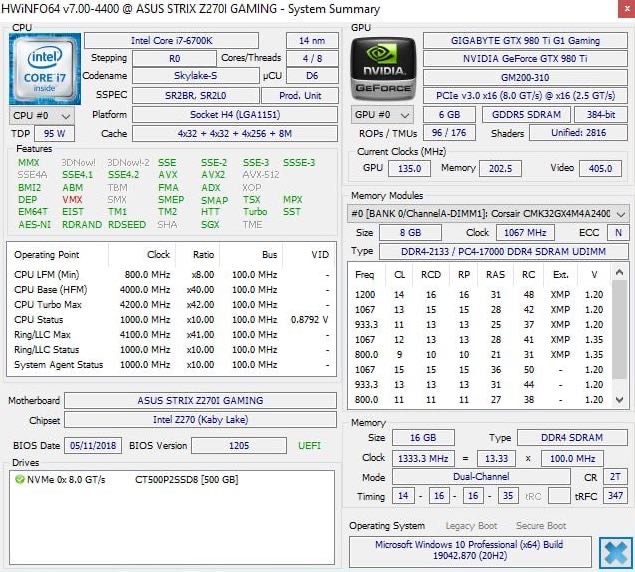
Task: Click the memory timings scrollbar thumb
Action: [619, 329]
